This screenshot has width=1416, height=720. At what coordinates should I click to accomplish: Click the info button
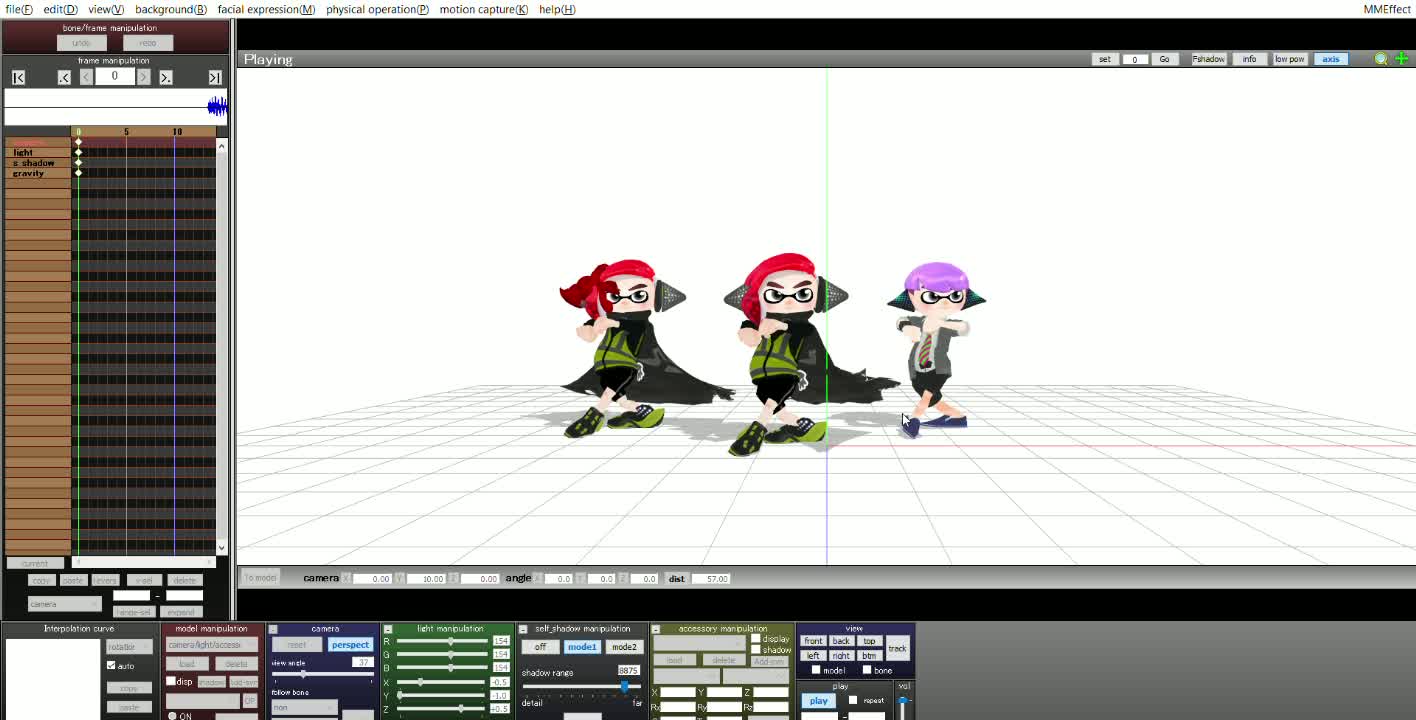[x=1249, y=59]
